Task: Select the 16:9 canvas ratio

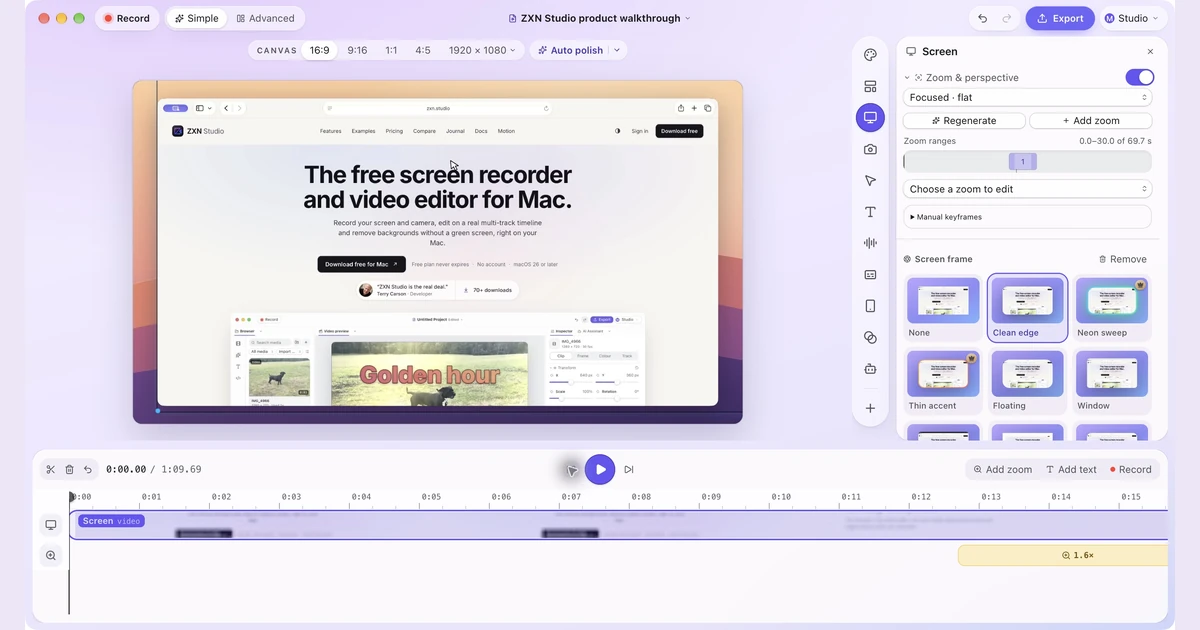Action: [319, 50]
